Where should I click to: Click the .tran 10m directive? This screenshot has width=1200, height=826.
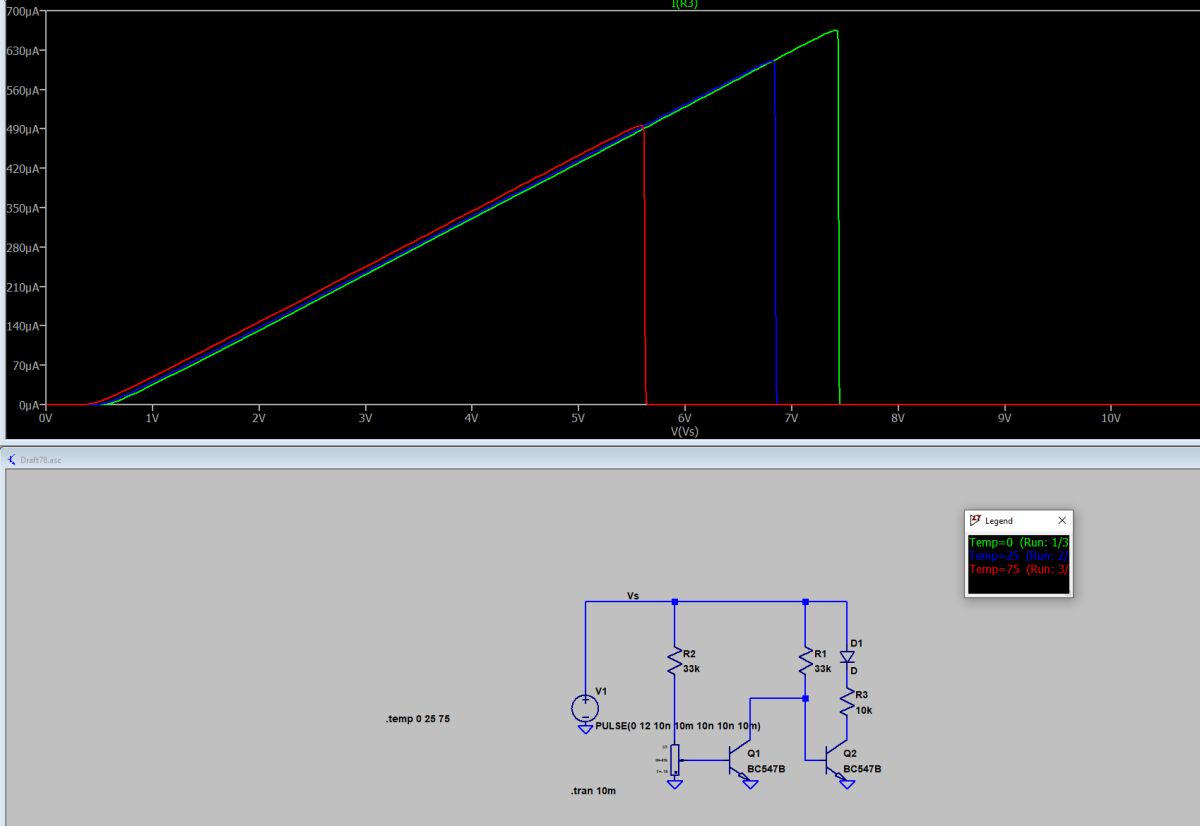coord(593,790)
